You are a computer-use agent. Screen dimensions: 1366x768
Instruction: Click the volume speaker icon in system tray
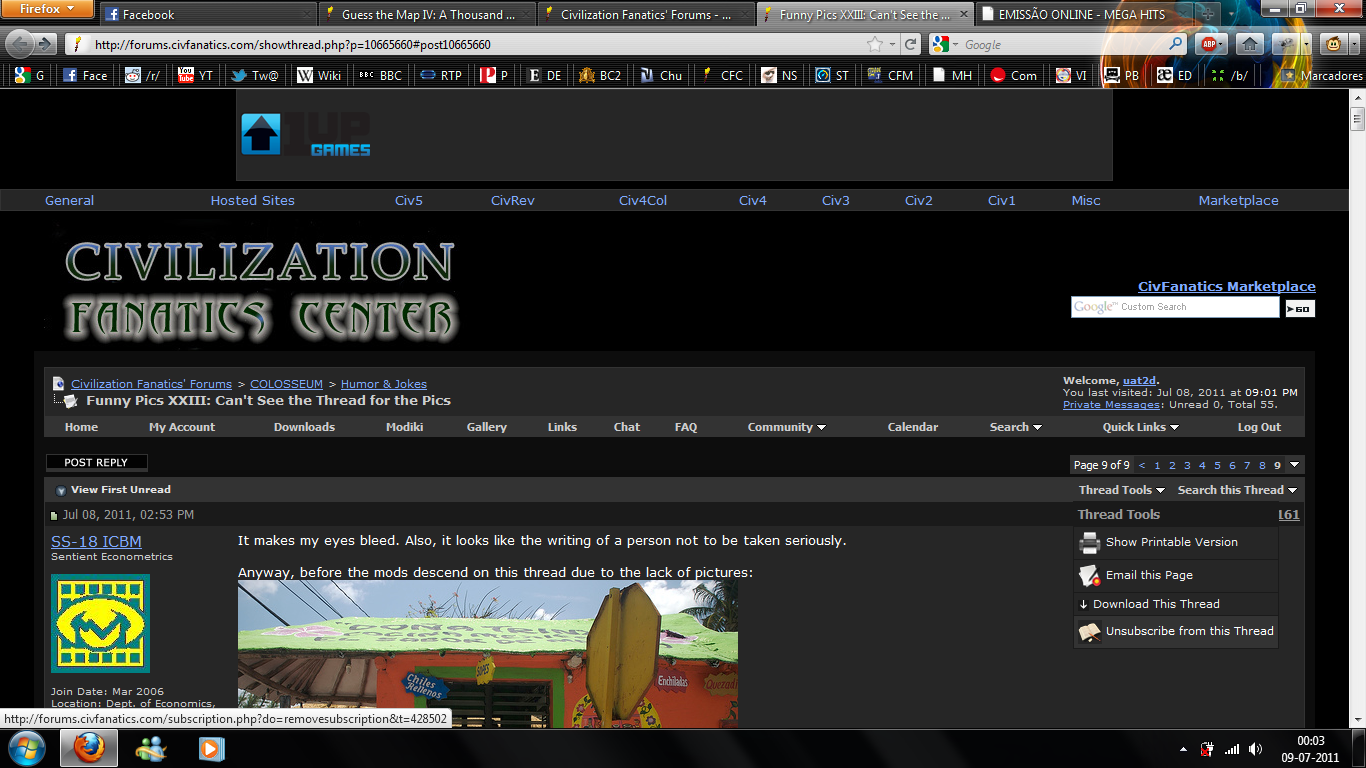pos(1255,748)
